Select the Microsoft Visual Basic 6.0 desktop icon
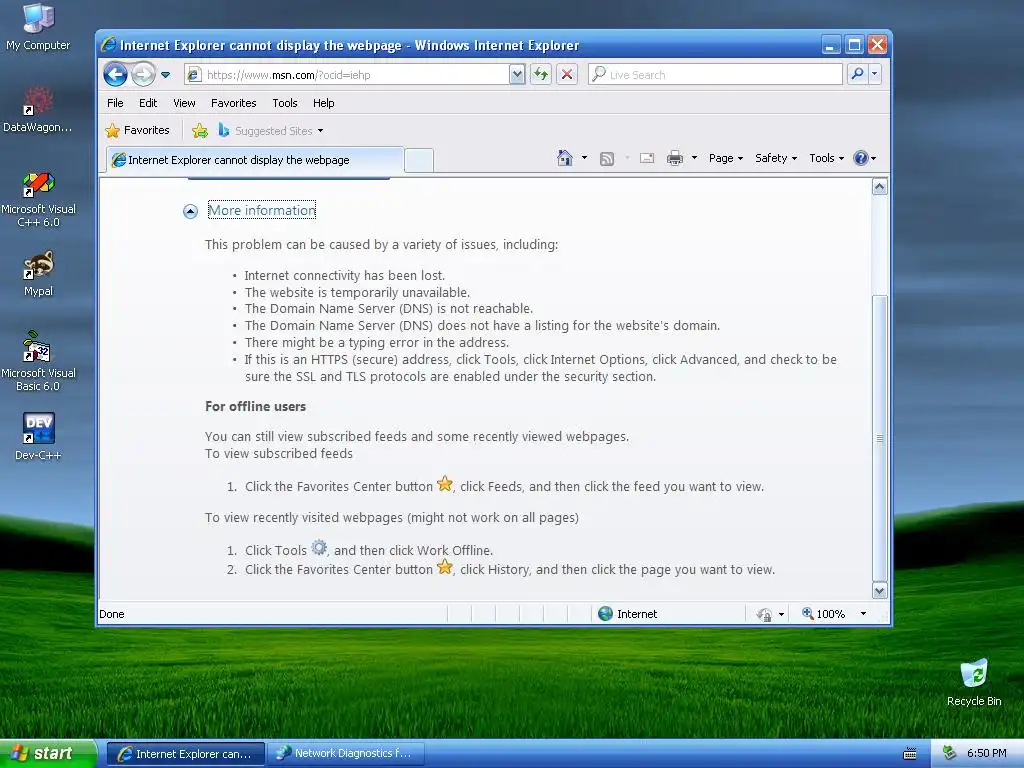Viewport: 1024px width, 768px height. 38,362
